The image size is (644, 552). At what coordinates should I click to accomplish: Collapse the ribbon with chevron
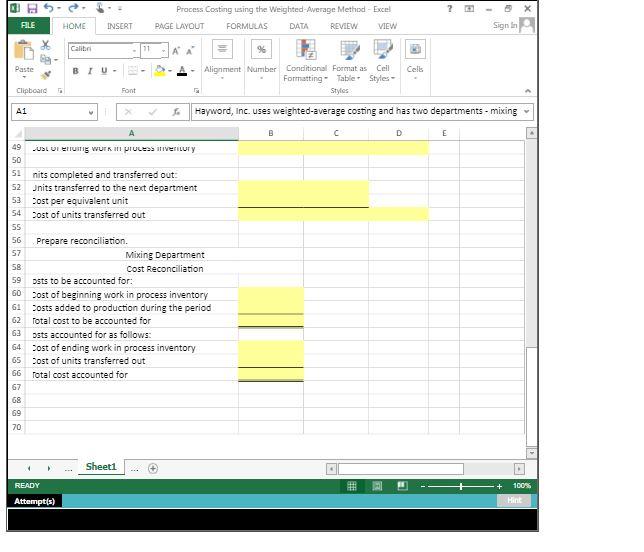point(528,91)
